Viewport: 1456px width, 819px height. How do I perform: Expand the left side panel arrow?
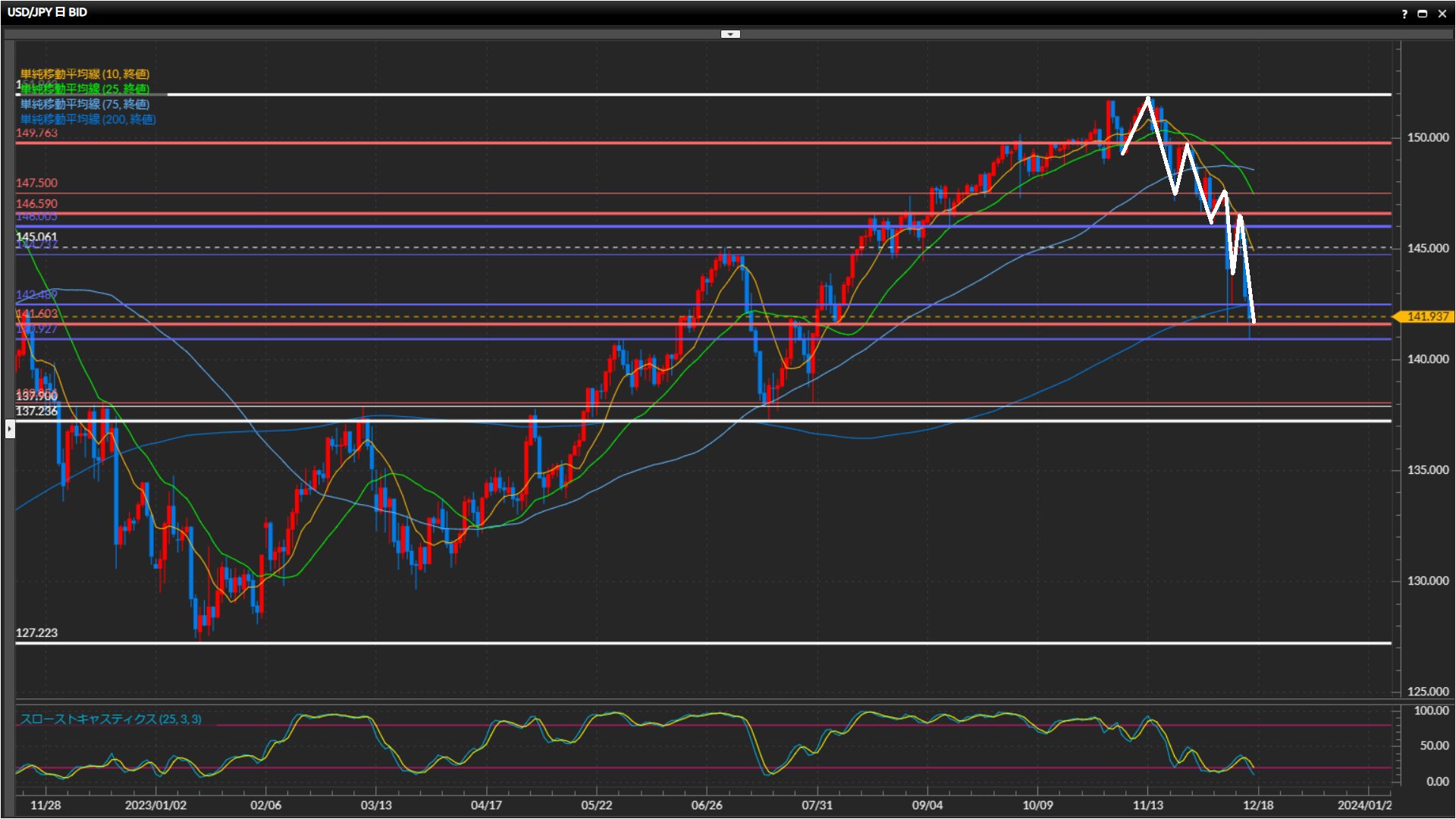[x=9, y=429]
